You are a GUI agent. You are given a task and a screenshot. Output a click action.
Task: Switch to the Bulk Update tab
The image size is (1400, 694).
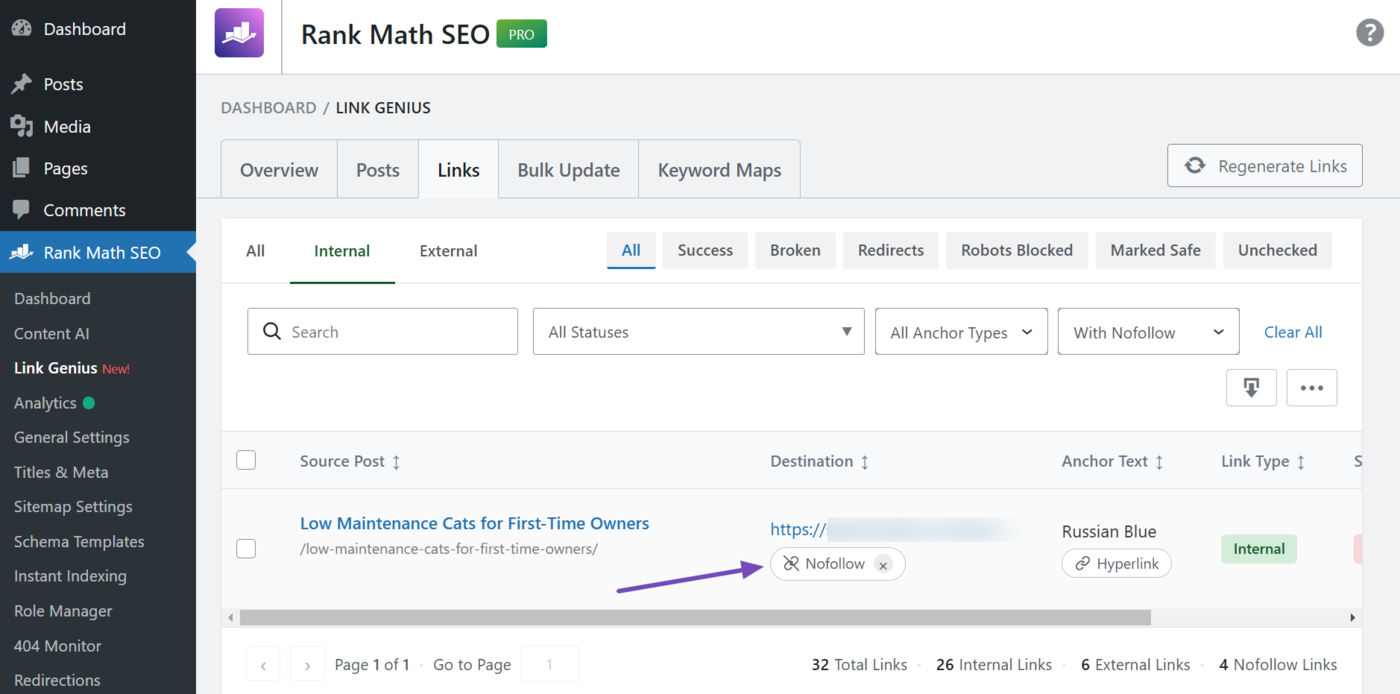pos(568,170)
